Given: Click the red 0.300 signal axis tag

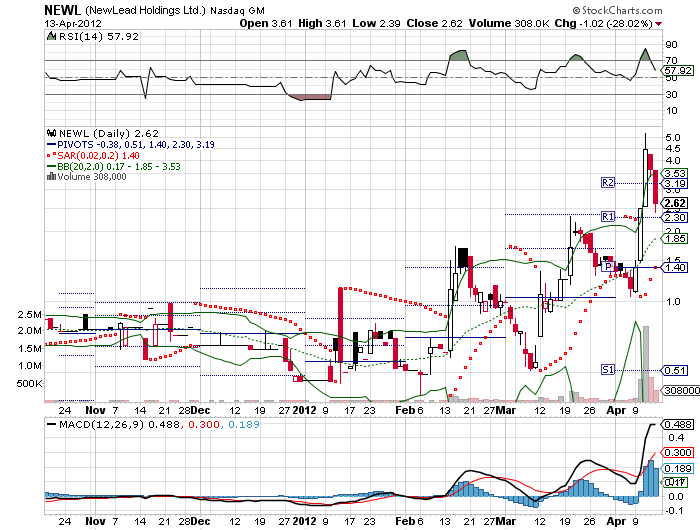Looking at the screenshot, I should coord(678,453).
